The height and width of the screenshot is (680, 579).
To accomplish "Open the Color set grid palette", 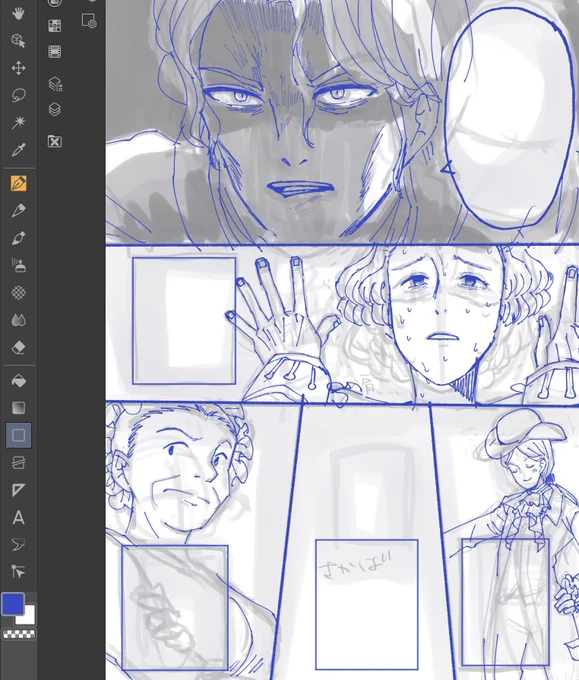I will pyautogui.click(x=55, y=26).
